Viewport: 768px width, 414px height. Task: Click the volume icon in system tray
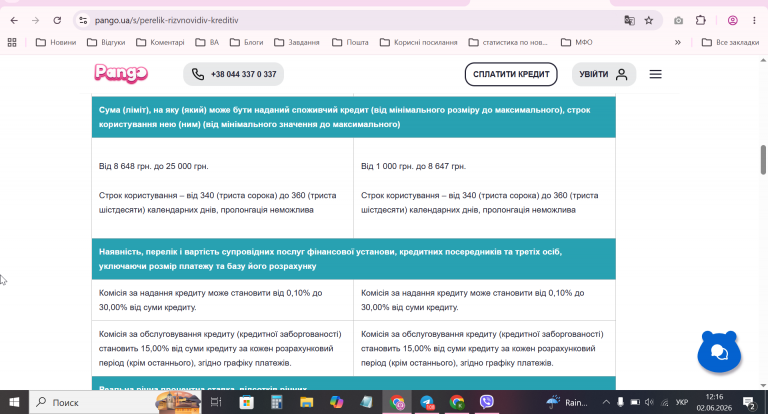coord(649,402)
